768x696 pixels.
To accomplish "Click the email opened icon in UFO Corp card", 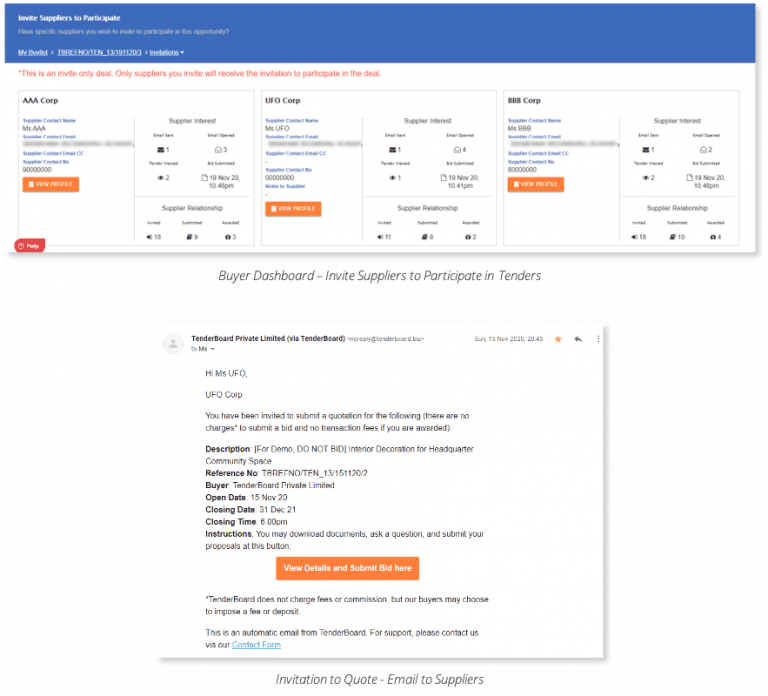I will [x=457, y=149].
